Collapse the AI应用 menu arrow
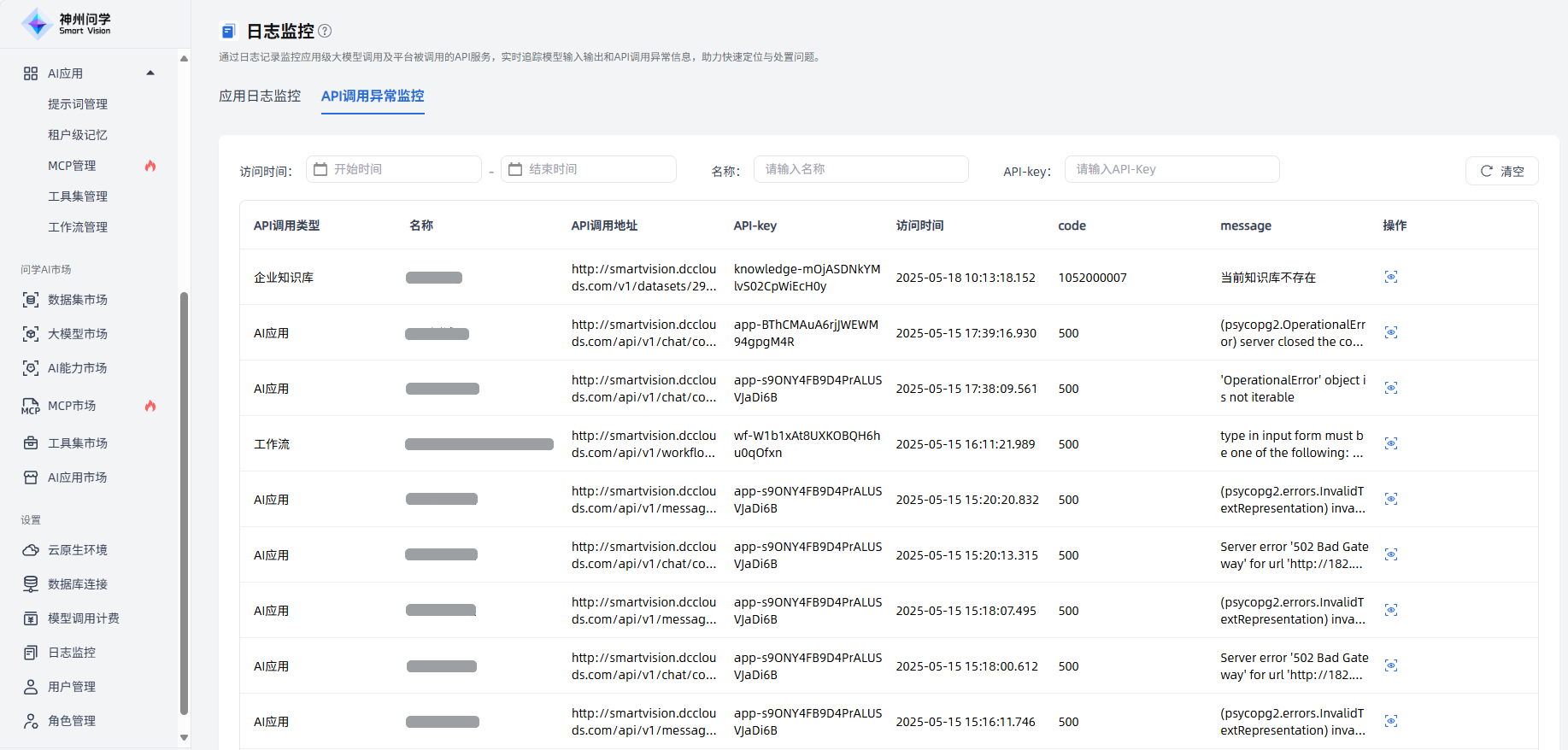 coord(150,73)
